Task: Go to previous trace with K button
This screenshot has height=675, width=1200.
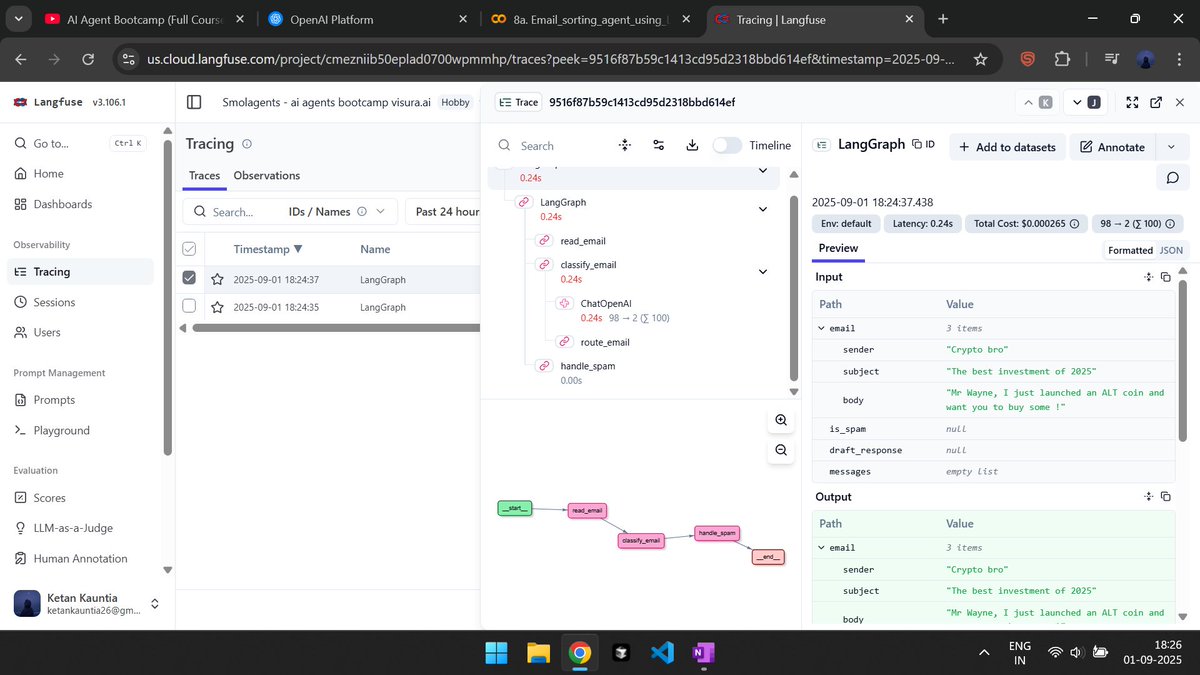Action: click(1037, 102)
